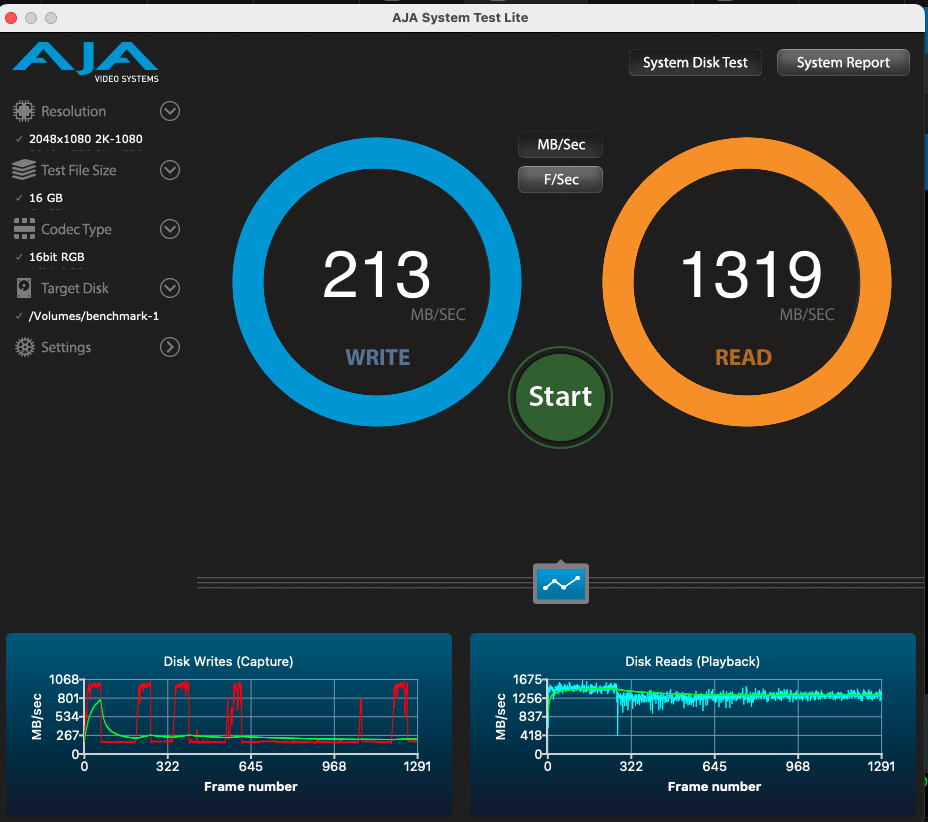Click inside the Disk Reads graph plot
Screen dimensions: 928x822
(714, 717)
